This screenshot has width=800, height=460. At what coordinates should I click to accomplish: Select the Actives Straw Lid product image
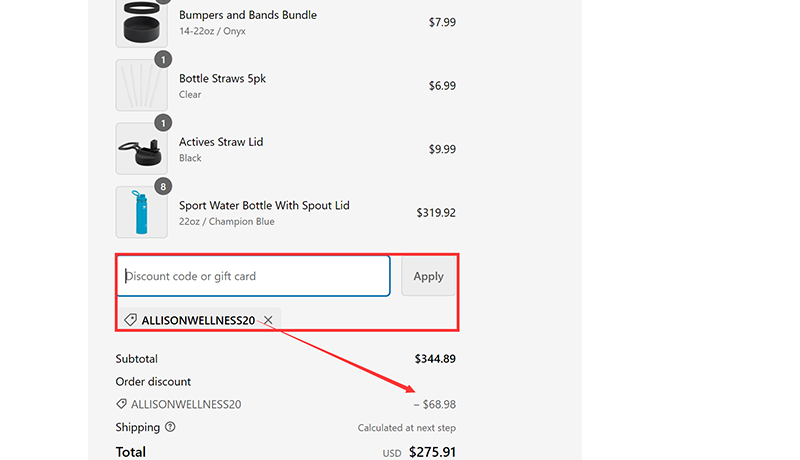tap(141, 149)
